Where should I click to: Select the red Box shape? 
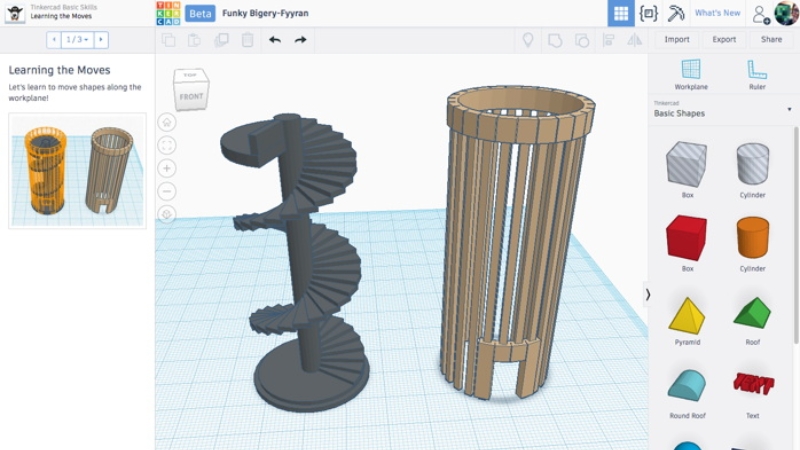click(687, 238)
